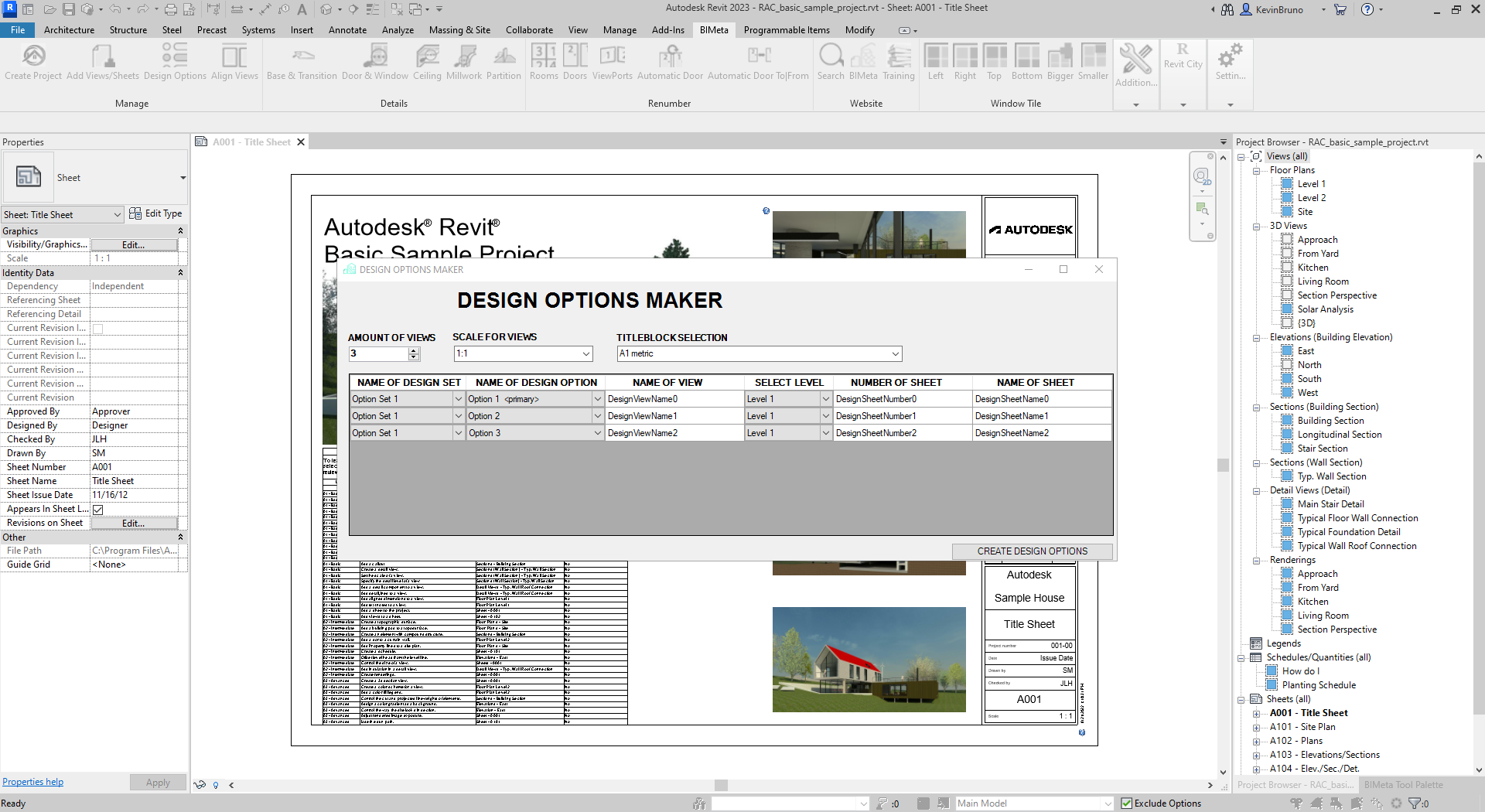Image resolution: width=1485 pixels, height=812 pixels.
Task: Select the Base & Transition detail tool
Action: [302, 62]
